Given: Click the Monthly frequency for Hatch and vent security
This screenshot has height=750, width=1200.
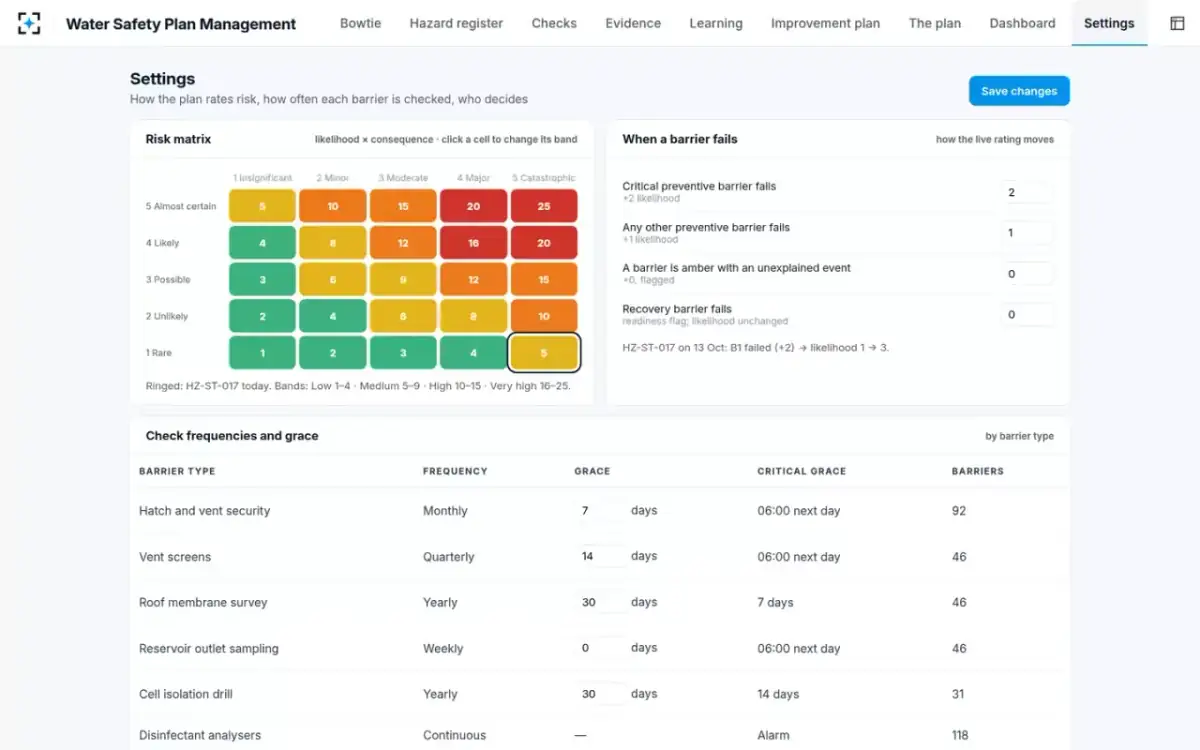Looking at the screenshot, I should point(445,511).
